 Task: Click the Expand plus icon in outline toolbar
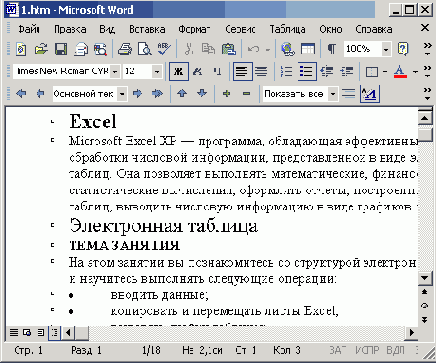227,94
